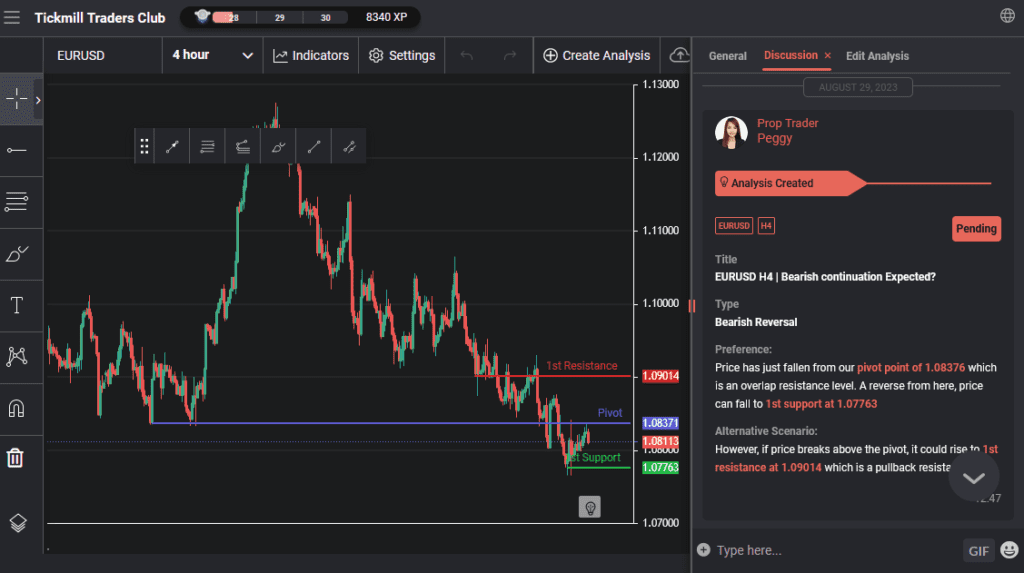Select the horizontal line drawing tool
1024x573 pixels.
coord(16,150)
